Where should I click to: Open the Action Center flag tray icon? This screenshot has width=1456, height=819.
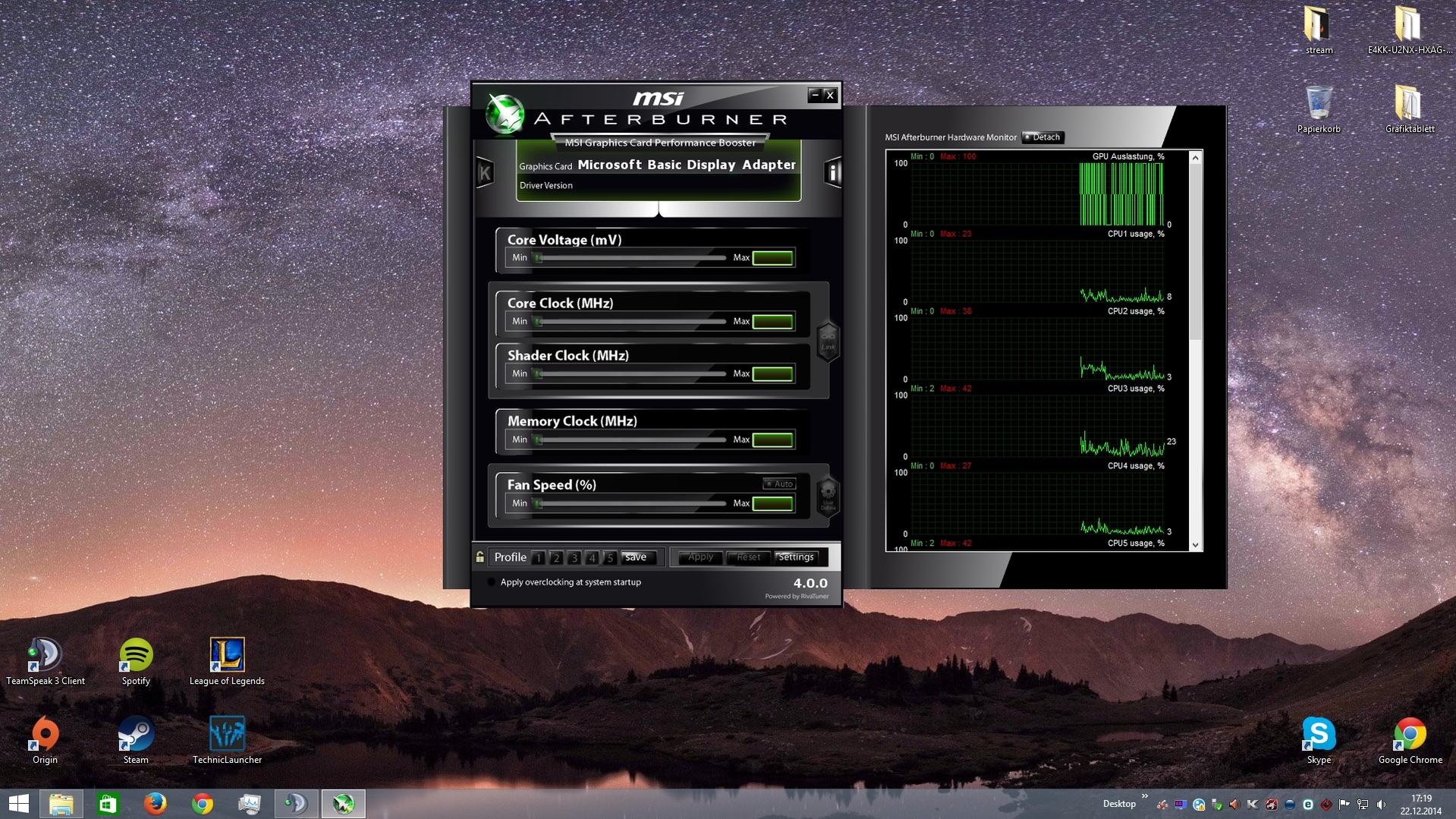tap(1344, 805)
